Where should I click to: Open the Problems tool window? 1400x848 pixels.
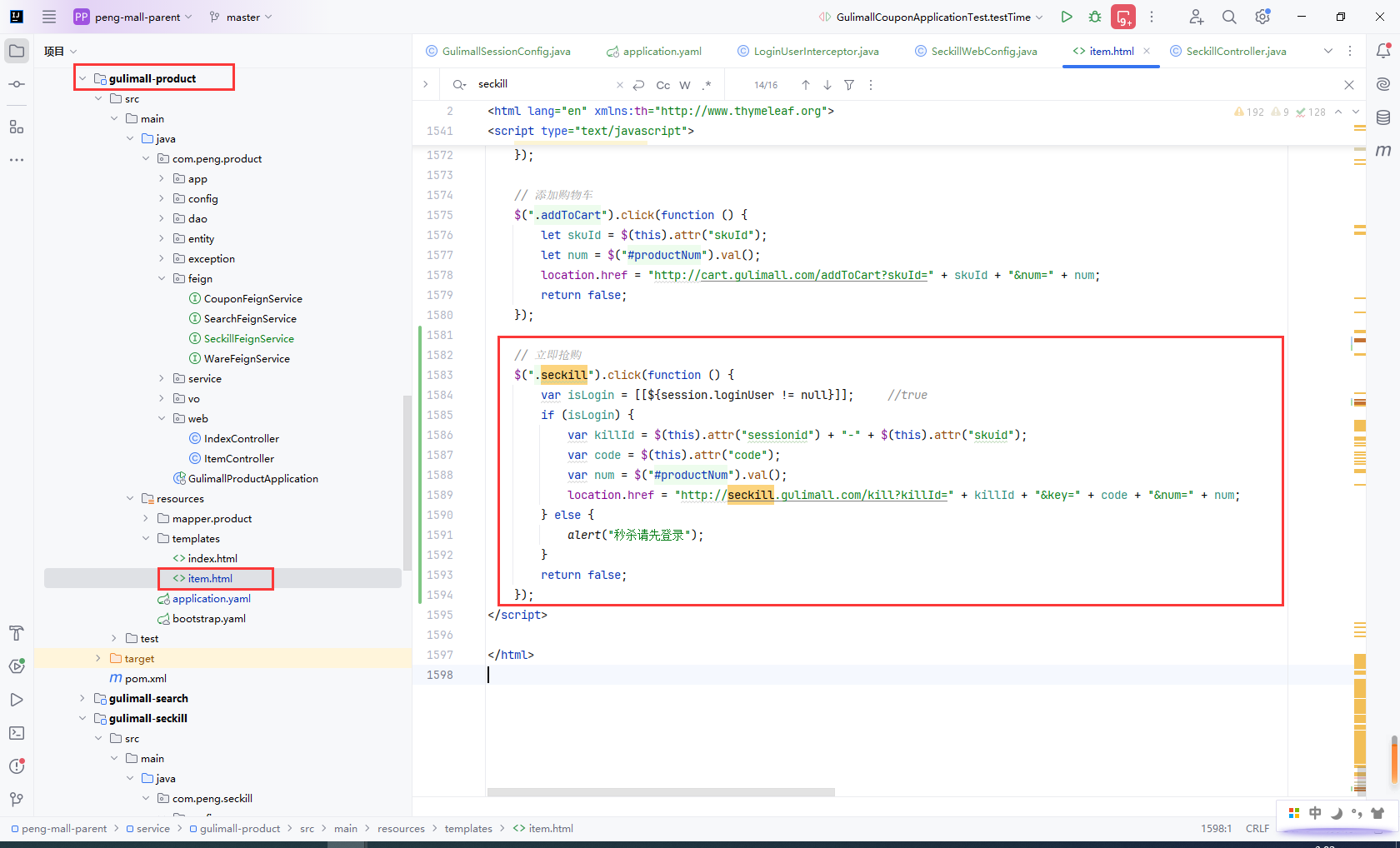(x=17, y=766)
